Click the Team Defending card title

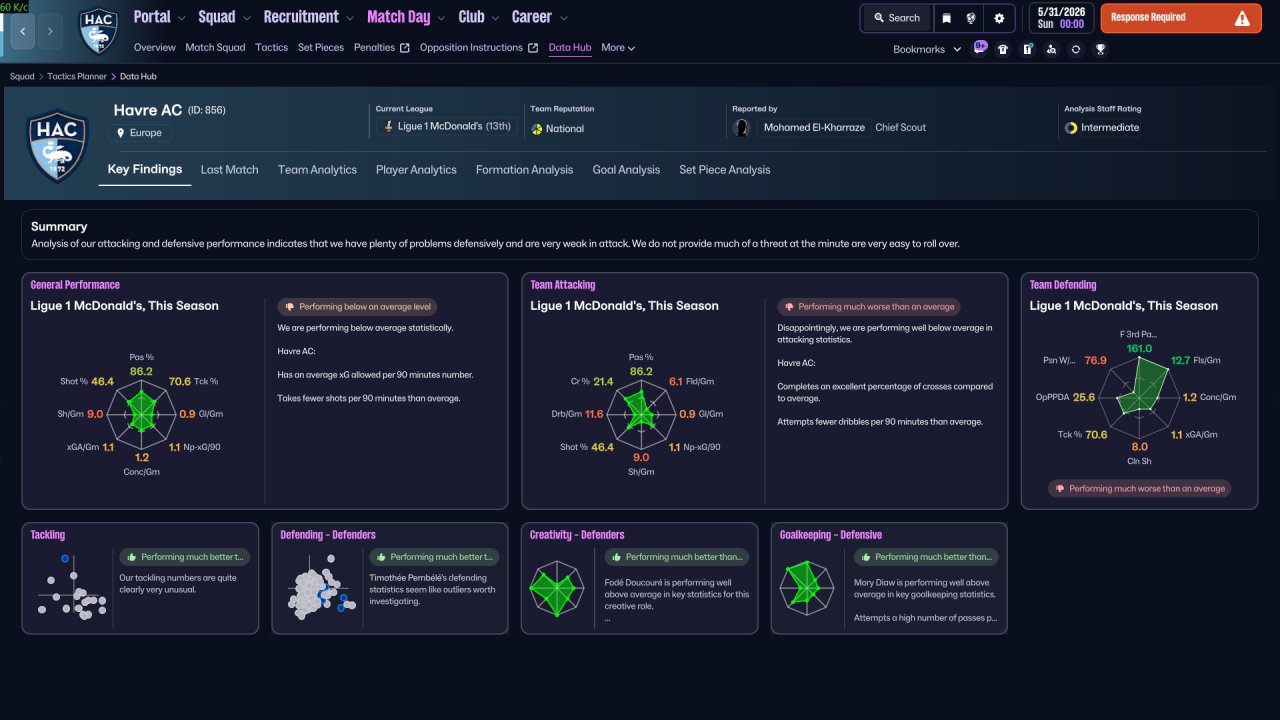coord(1063,285)
